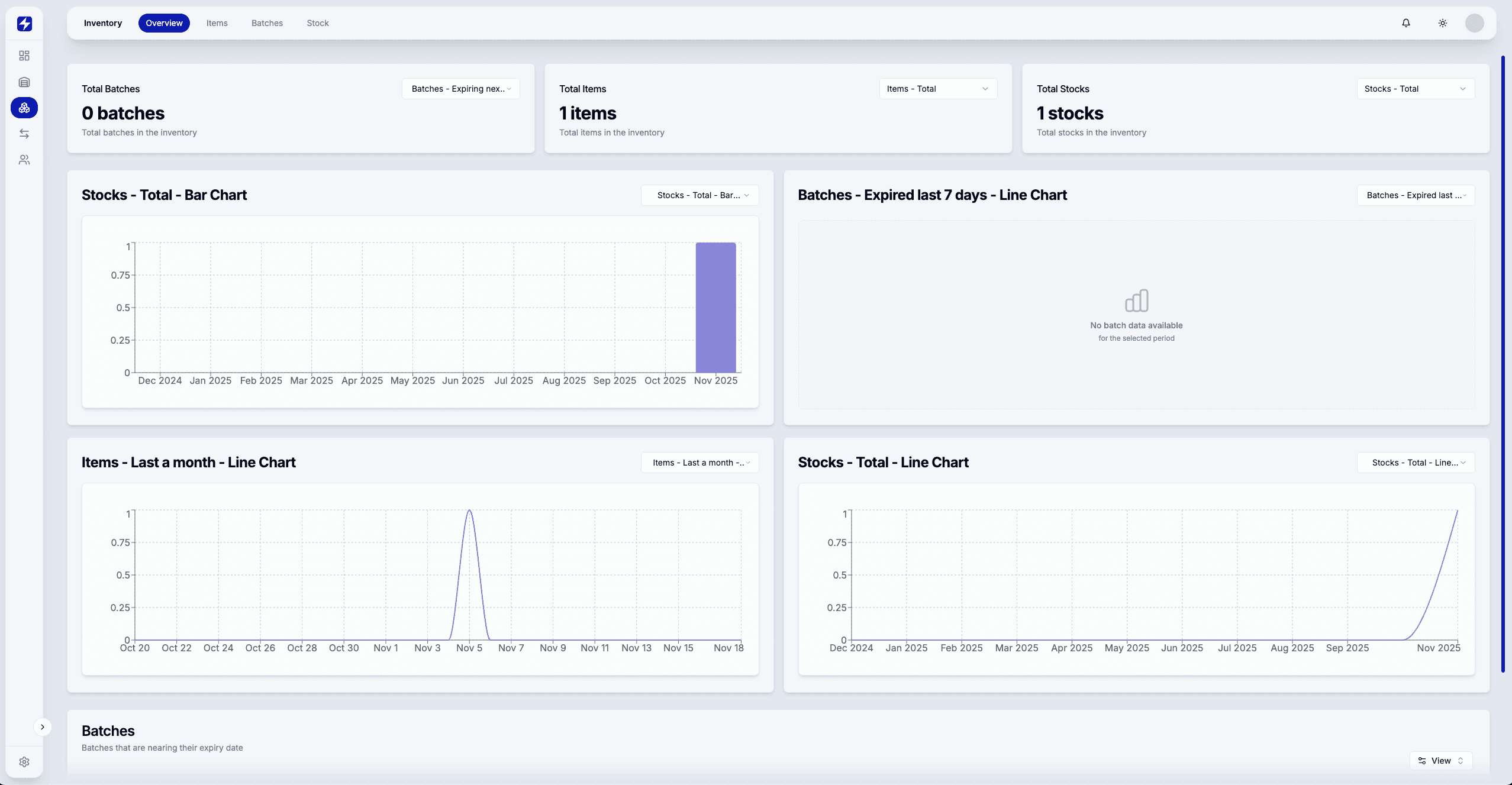Expand the collapsed sidebar with the chevron

tap(43, 726)
